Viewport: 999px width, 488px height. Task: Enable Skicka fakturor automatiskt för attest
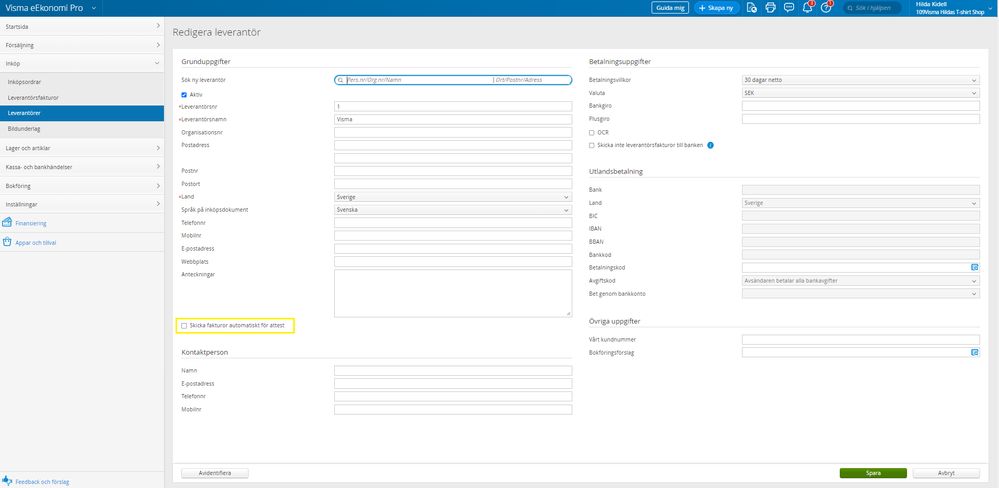click(x=184, y=326)
